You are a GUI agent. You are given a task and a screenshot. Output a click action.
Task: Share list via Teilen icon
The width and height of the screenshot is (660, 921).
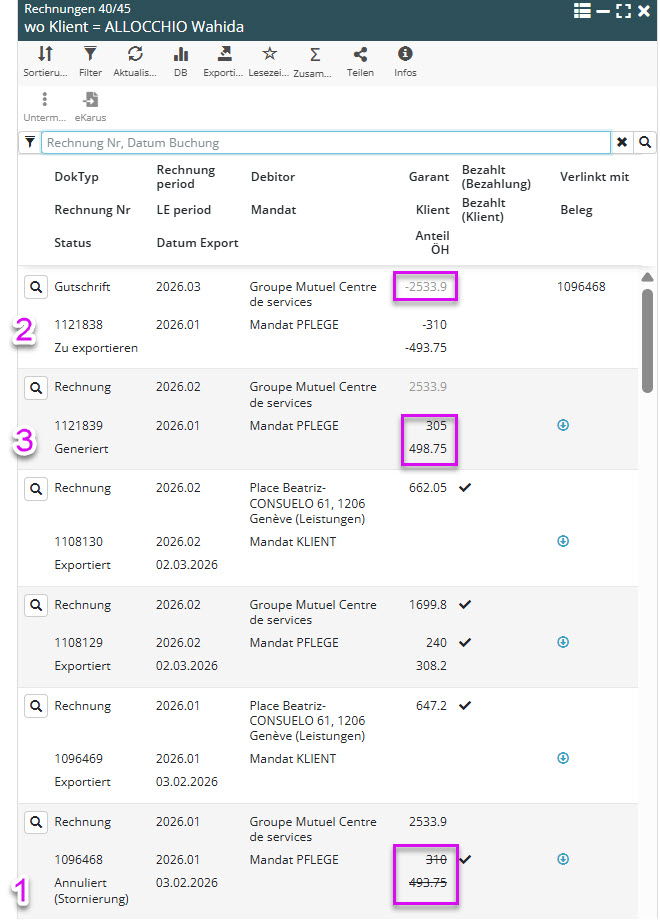click(x=360, y=55)
